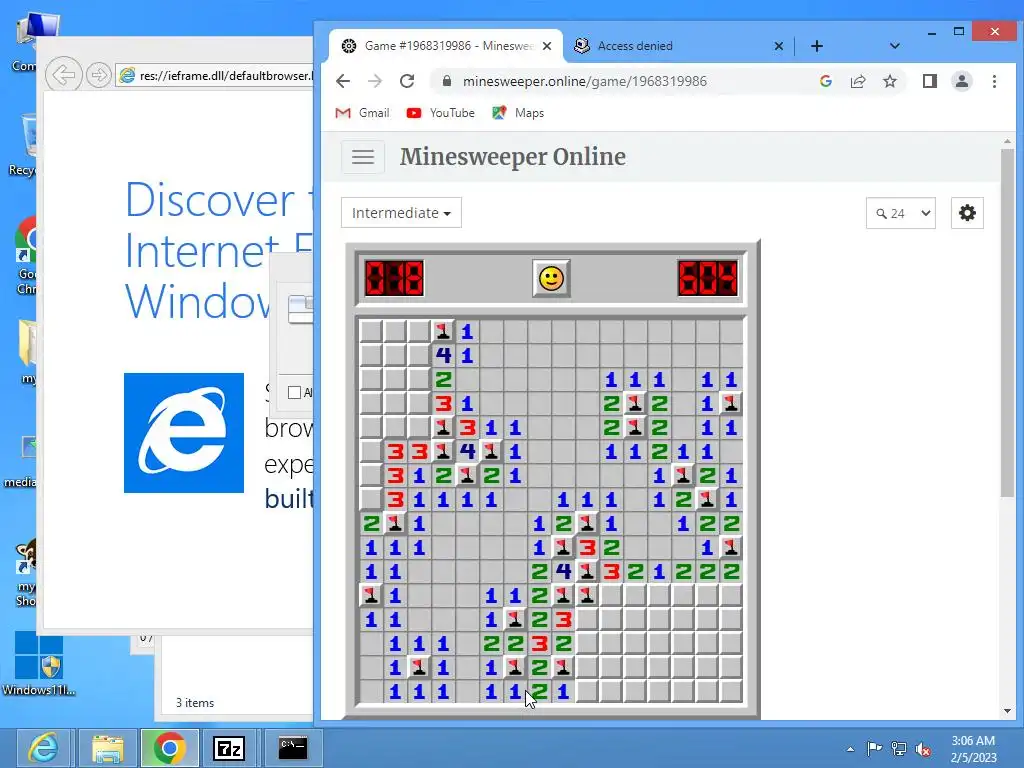Open the taskbar clock and date
Image resolution: width=1024 pixels, height=768 pixels.
pyautogui.click(x=973, y=749)
